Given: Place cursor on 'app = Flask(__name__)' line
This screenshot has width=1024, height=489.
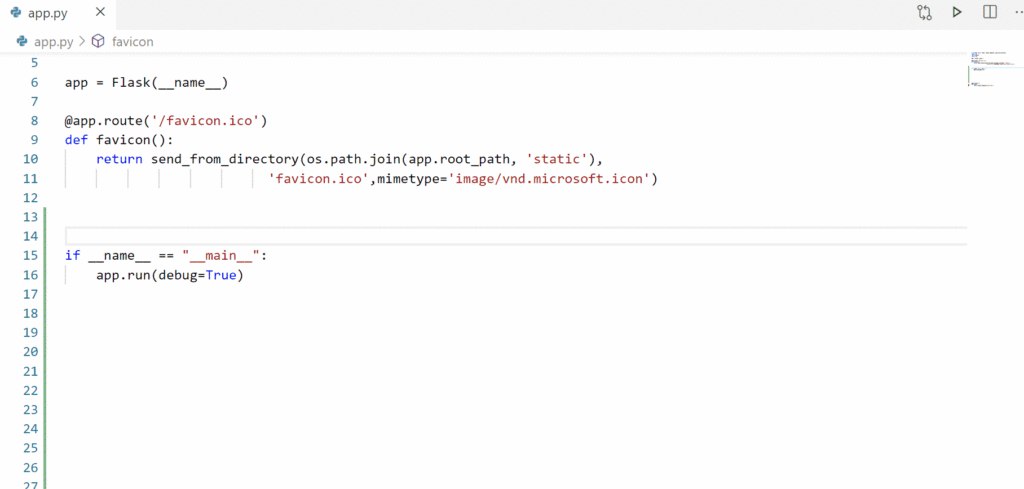Looking at the screenshot, I should [x=146, y=83].
